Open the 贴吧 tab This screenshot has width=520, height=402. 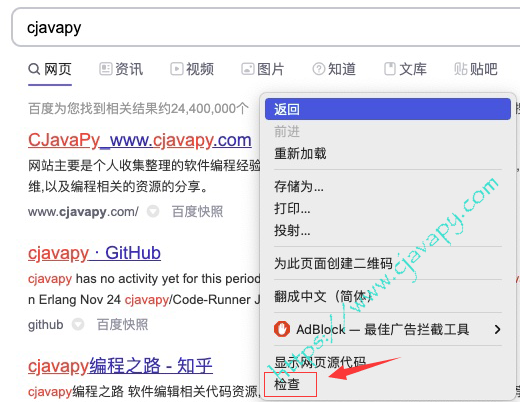point(476,69)
